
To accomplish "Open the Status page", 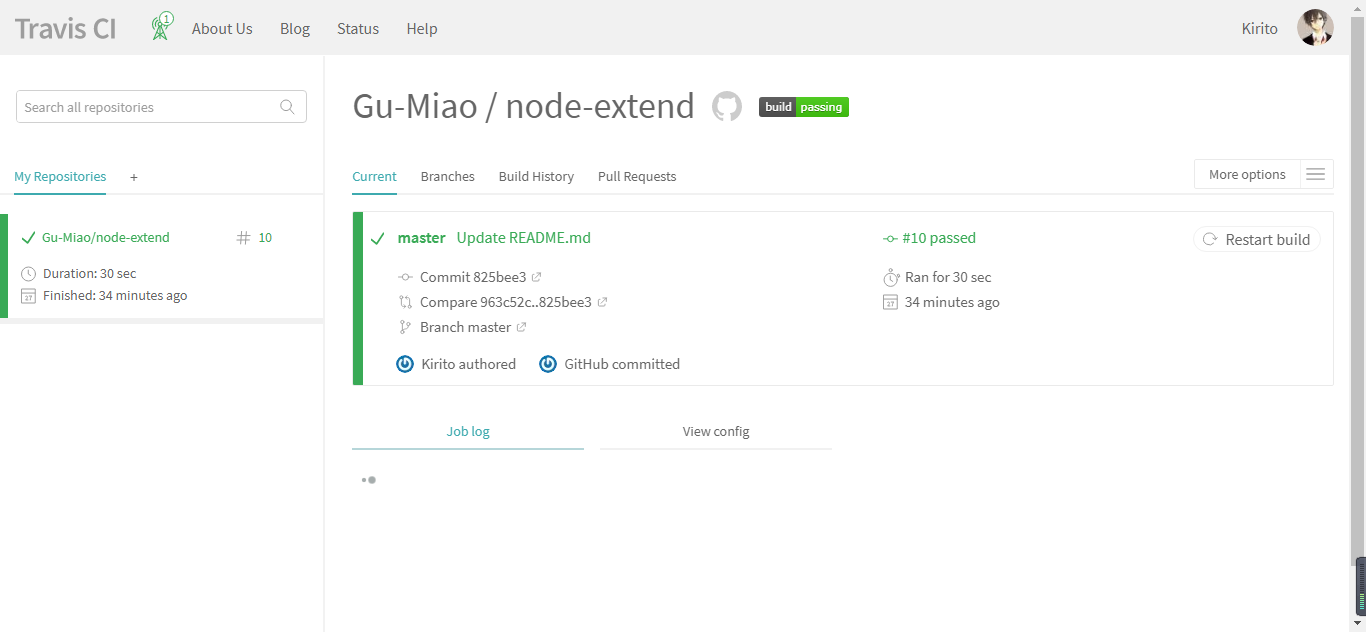I will click(358, 28).
